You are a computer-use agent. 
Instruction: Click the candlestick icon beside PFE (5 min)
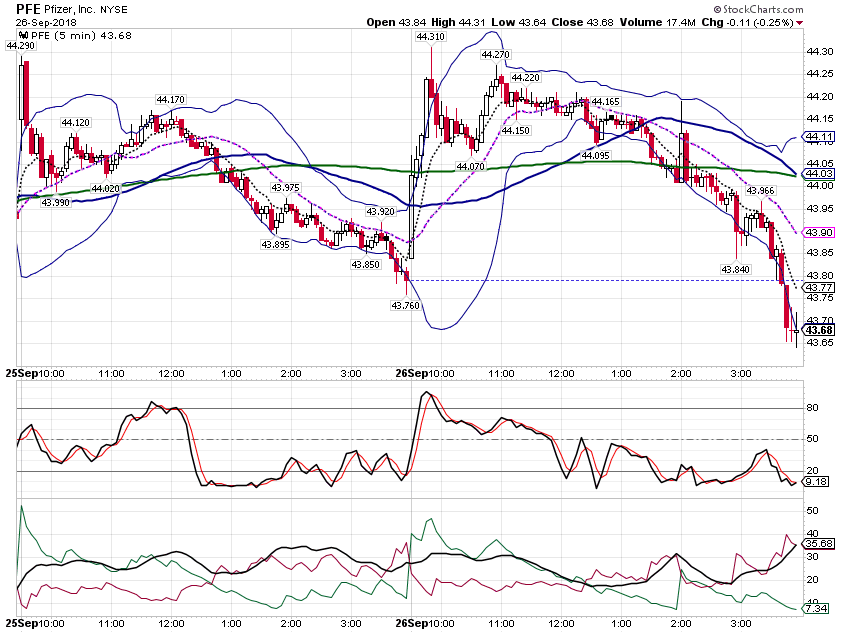coord(23,35)
